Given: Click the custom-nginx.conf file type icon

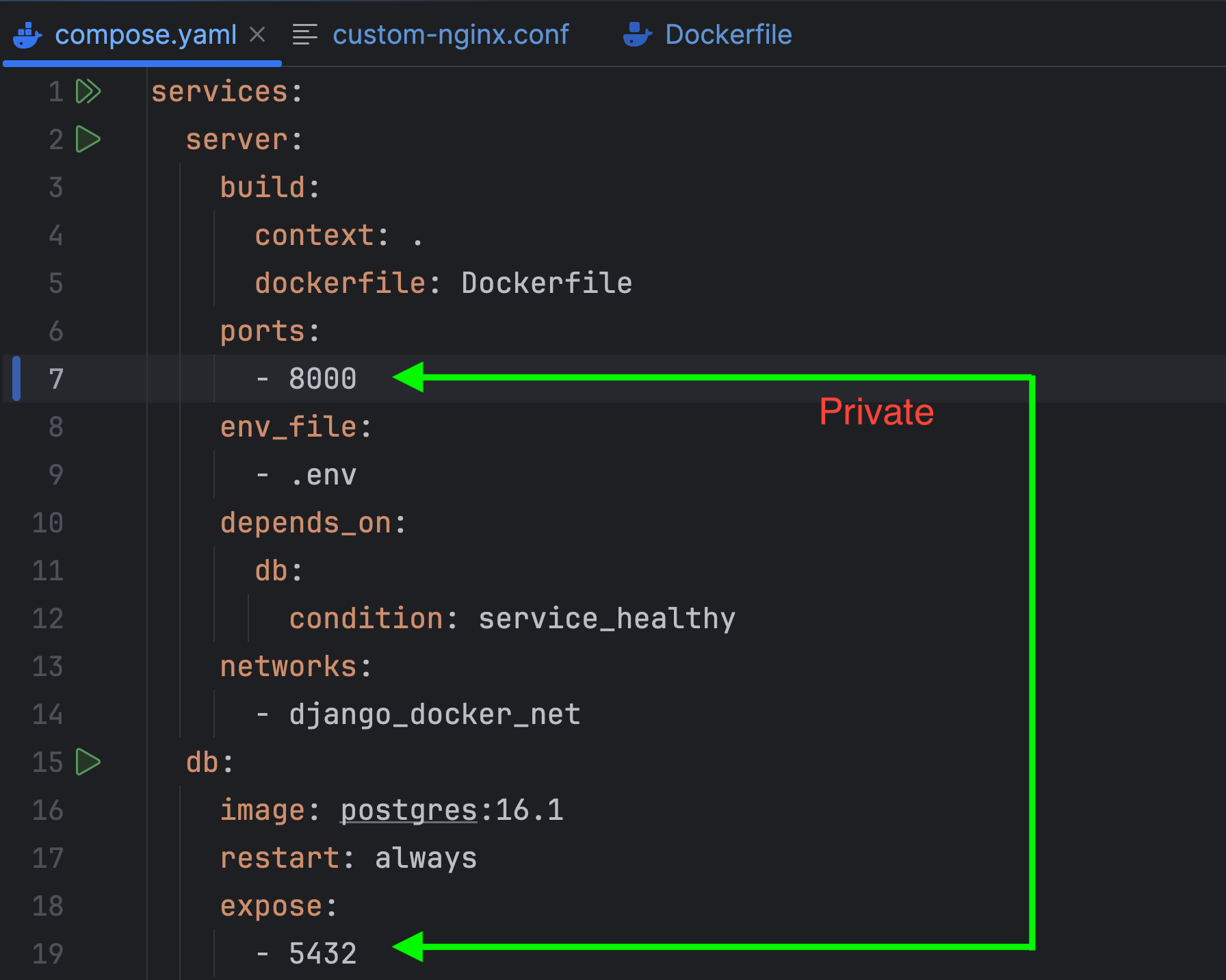Looking at the screenshot, I should tap(304, 35).
